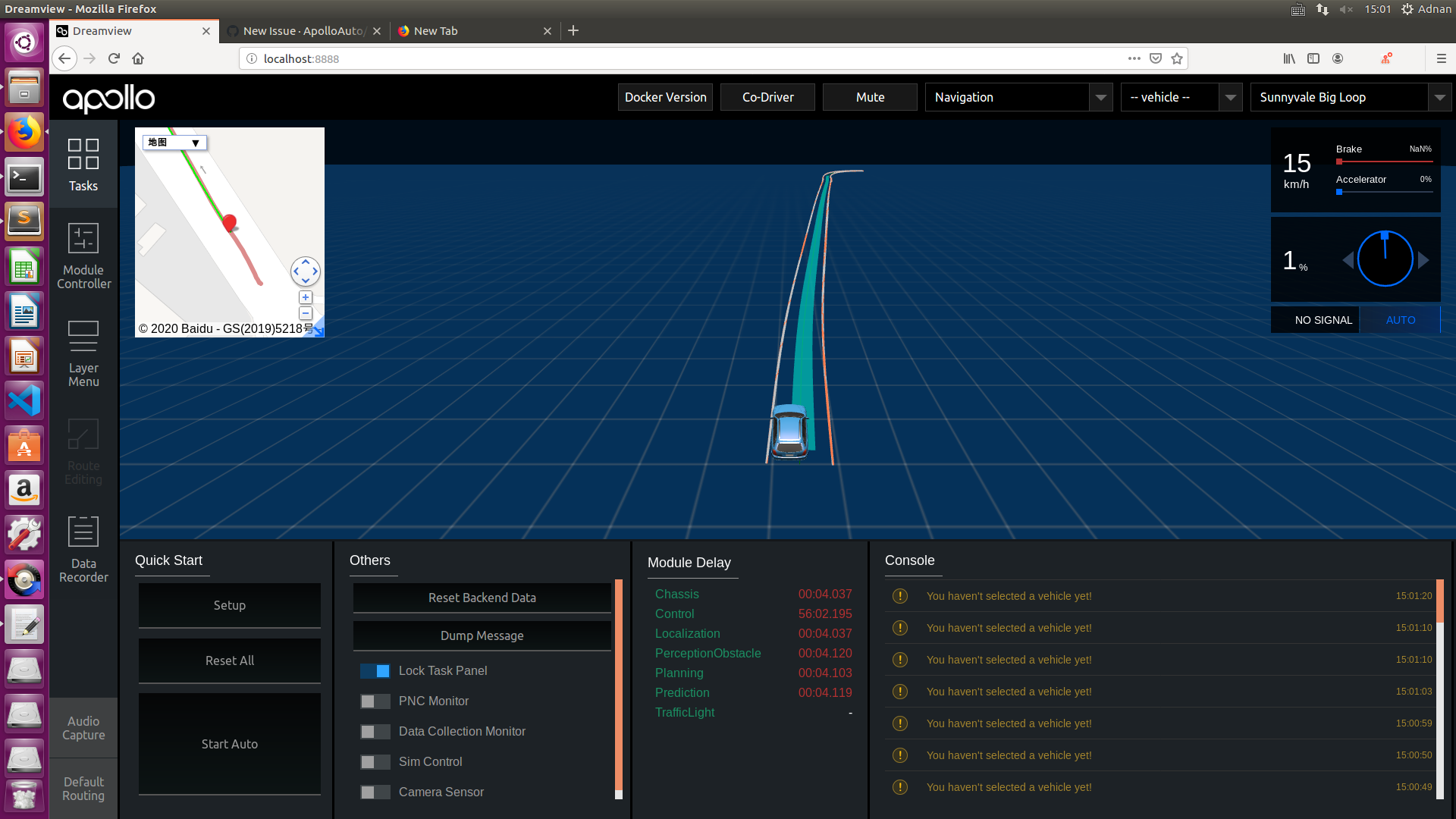The height and width of the screenshot is (819, 1456).
Task: Click the steering wheel right arrow
Action: pos(1423,260)
